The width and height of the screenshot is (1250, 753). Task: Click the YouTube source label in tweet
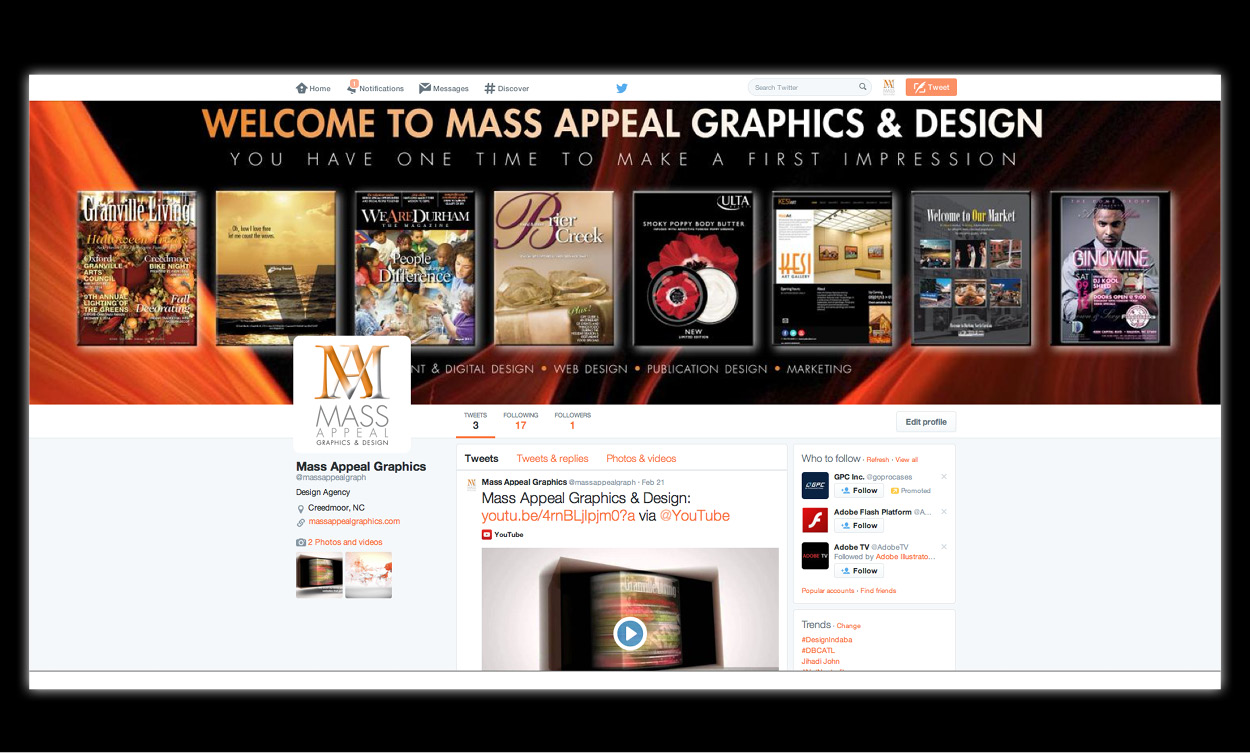pyautogui.click(x=503, y=535)
